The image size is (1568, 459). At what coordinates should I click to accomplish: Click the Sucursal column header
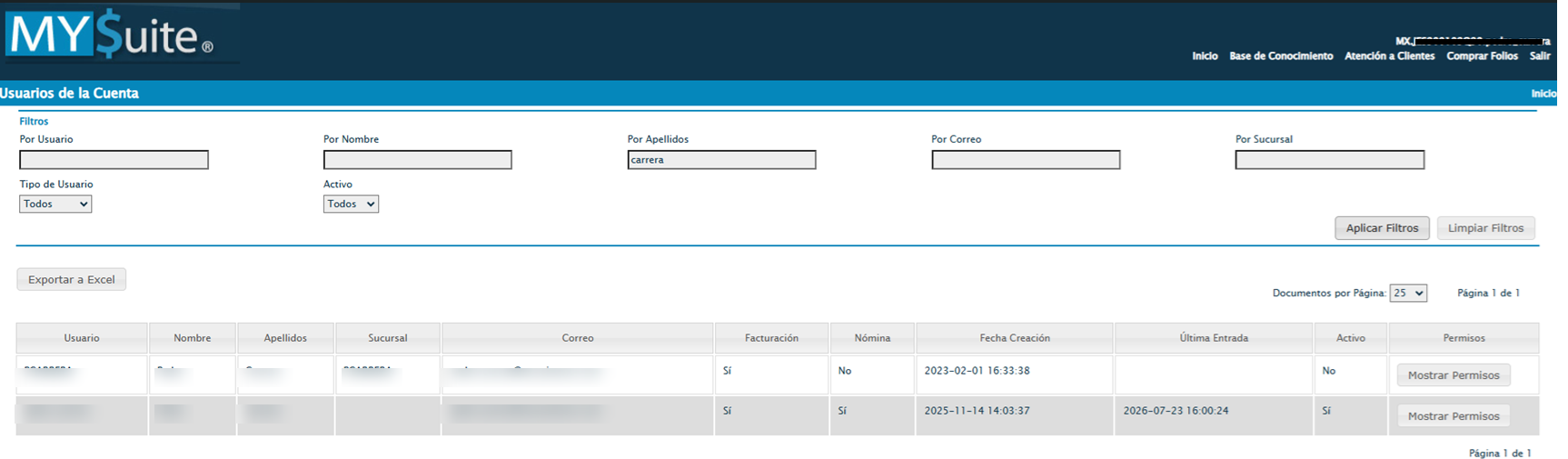pyautogui.click(x=388, y=338)
